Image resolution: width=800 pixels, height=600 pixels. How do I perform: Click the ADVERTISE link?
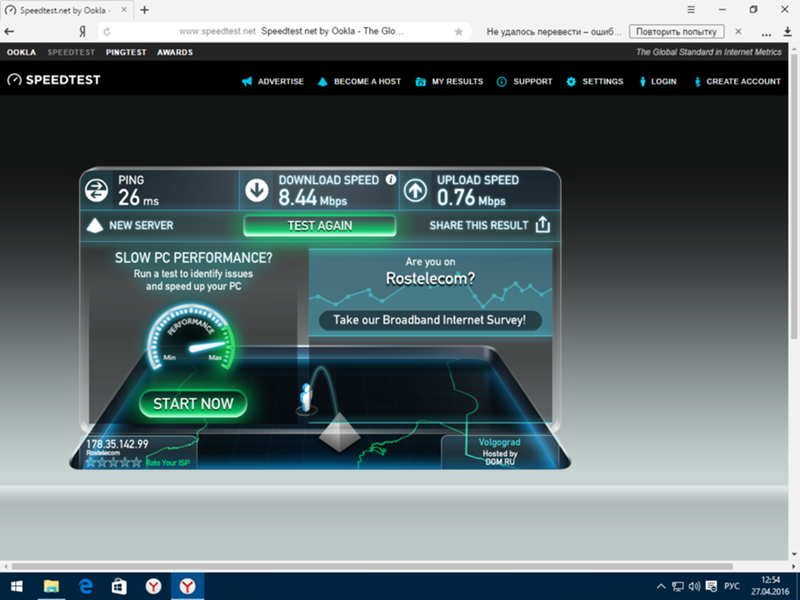281,82
